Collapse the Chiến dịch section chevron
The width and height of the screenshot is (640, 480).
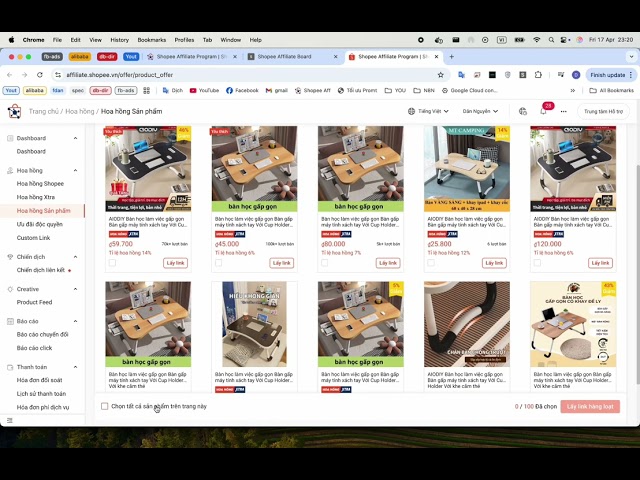tap(76, 257)
